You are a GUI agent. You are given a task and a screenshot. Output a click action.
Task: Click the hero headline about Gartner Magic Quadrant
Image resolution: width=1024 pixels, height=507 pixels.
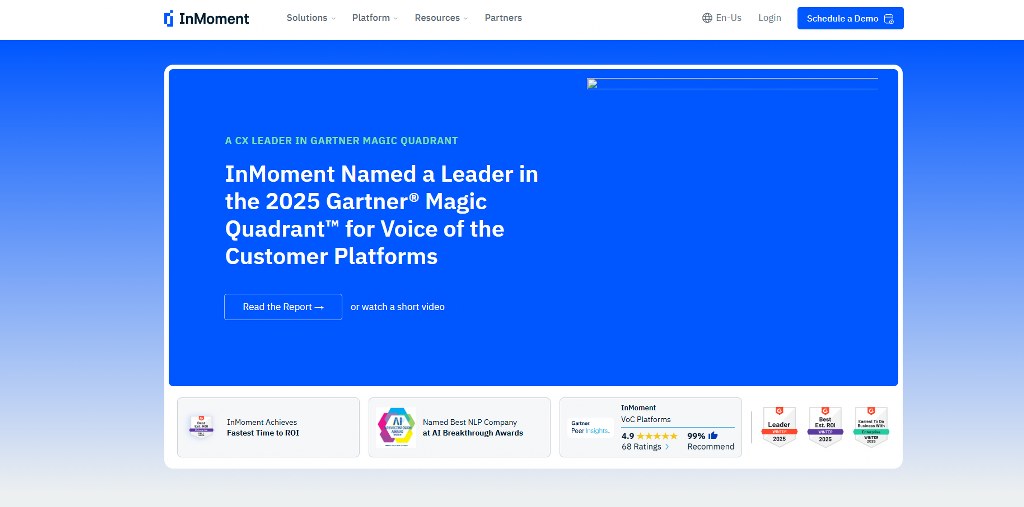point(382,215)
